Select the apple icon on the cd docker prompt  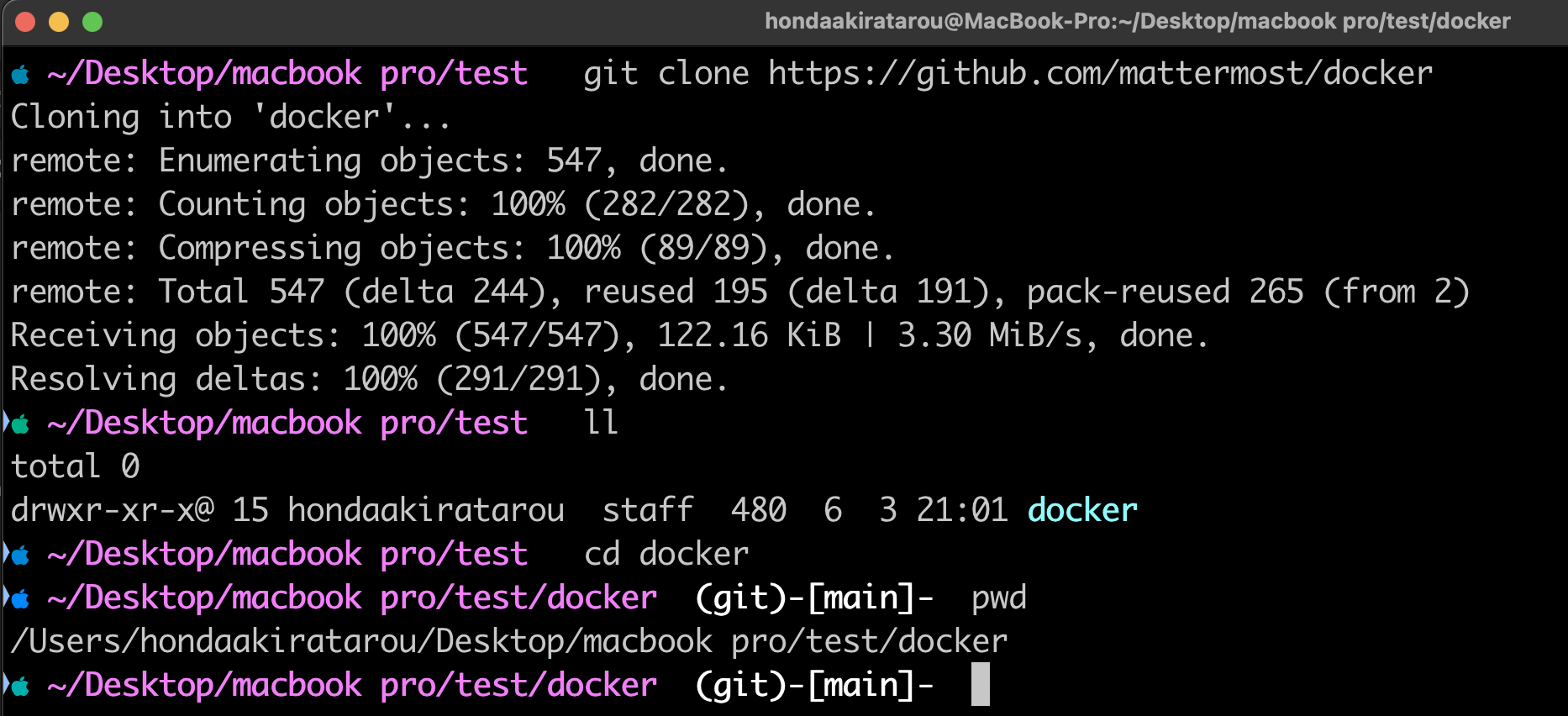(x=20, y=555)
